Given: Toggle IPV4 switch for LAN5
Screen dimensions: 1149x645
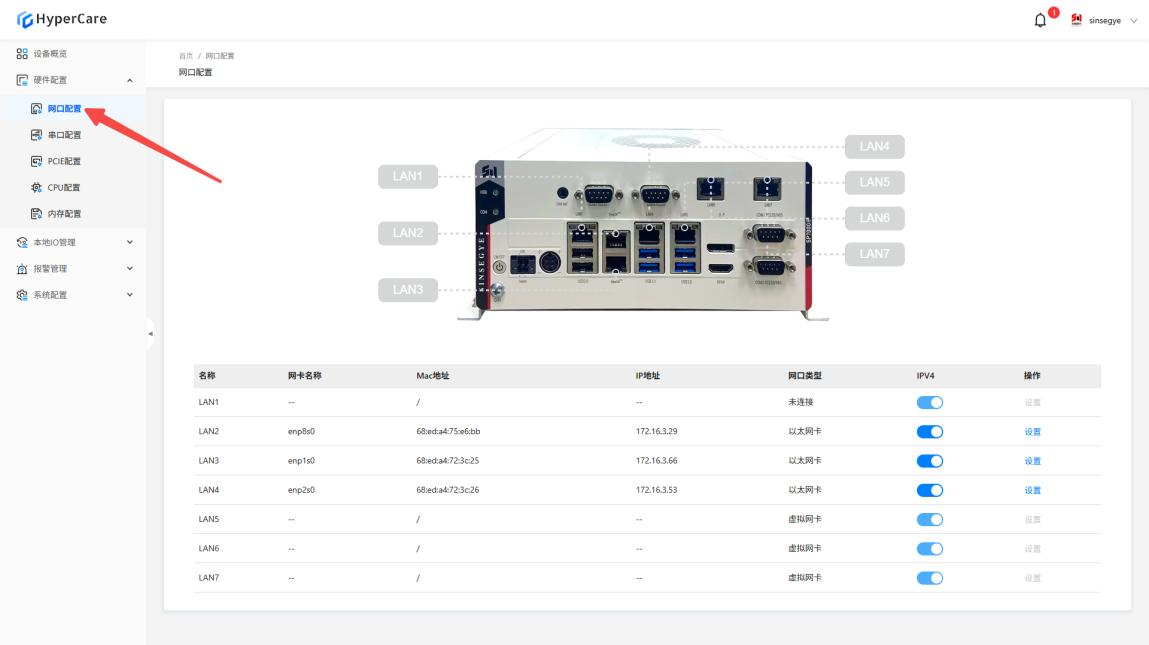Looking at the screenshot, I should (929, 520).
